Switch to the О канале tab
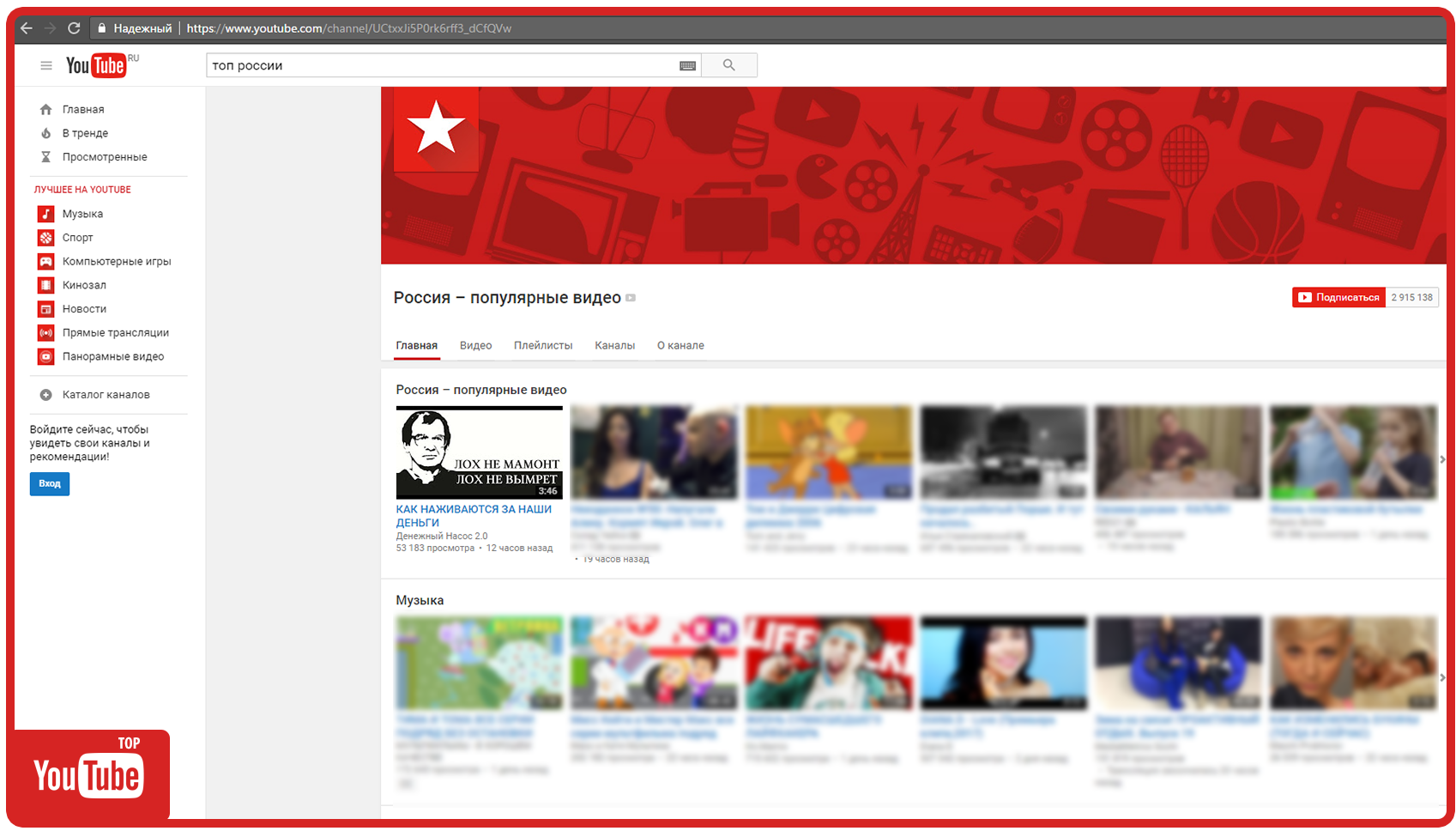Screen dimensions: 1456x831 tap(680, 345)
